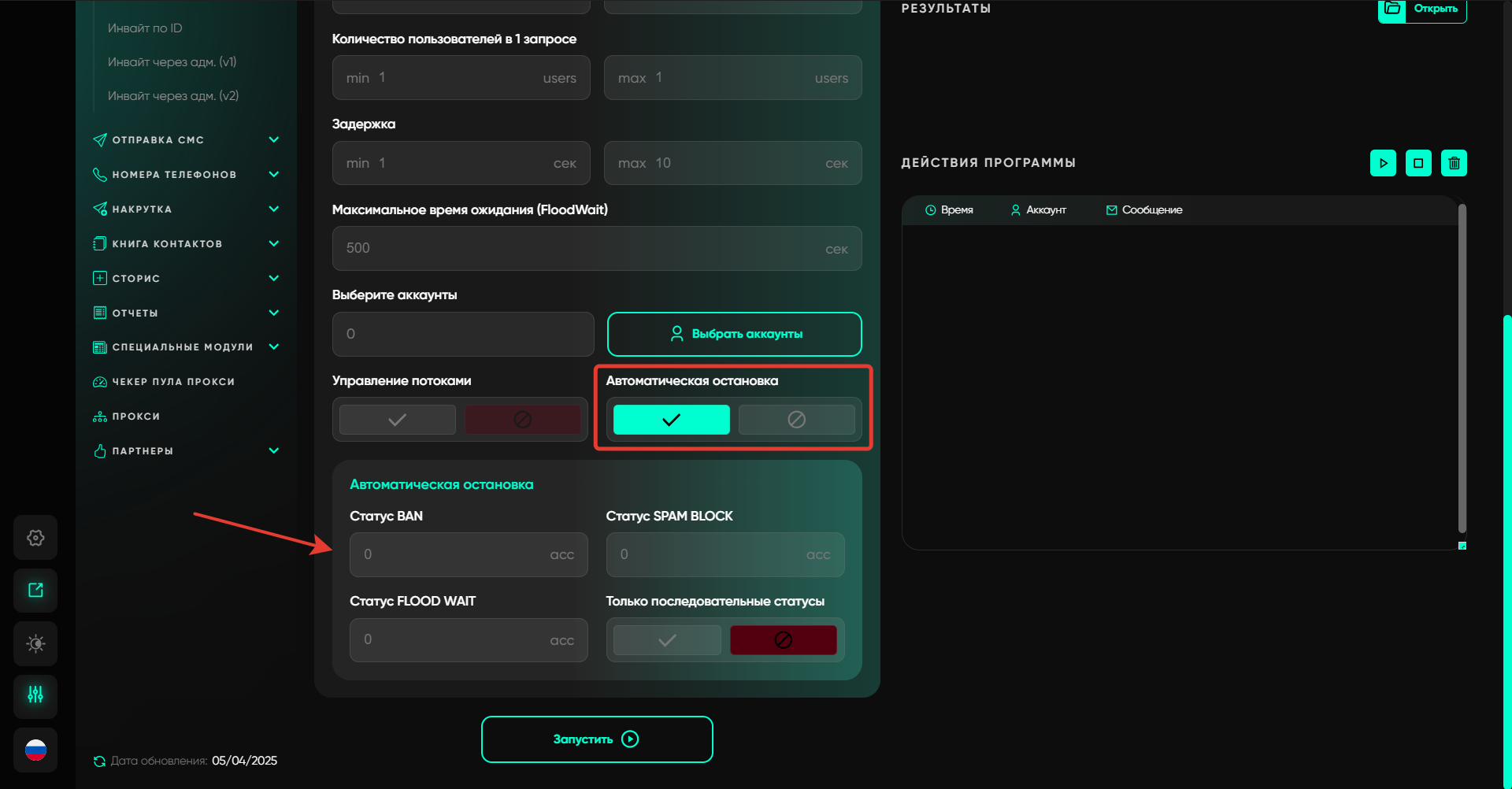Change language via Russian flag icon
The height and width of the screenshot is (789, 1512).
(35, 750)
